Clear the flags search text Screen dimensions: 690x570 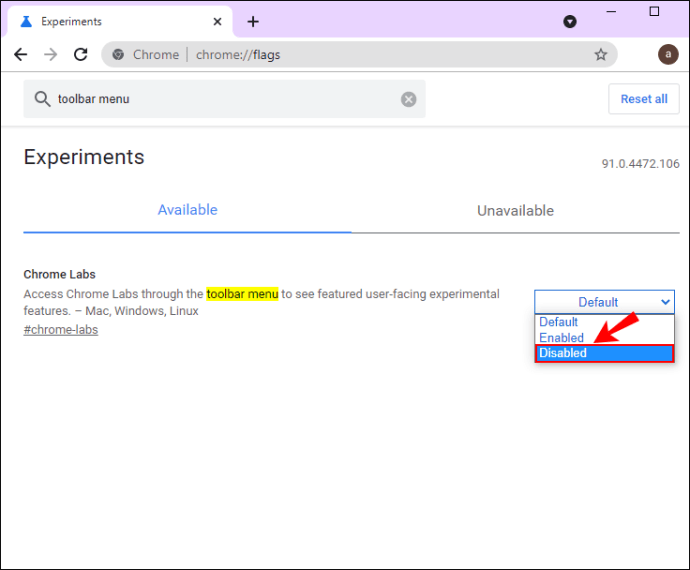[408, 99]
